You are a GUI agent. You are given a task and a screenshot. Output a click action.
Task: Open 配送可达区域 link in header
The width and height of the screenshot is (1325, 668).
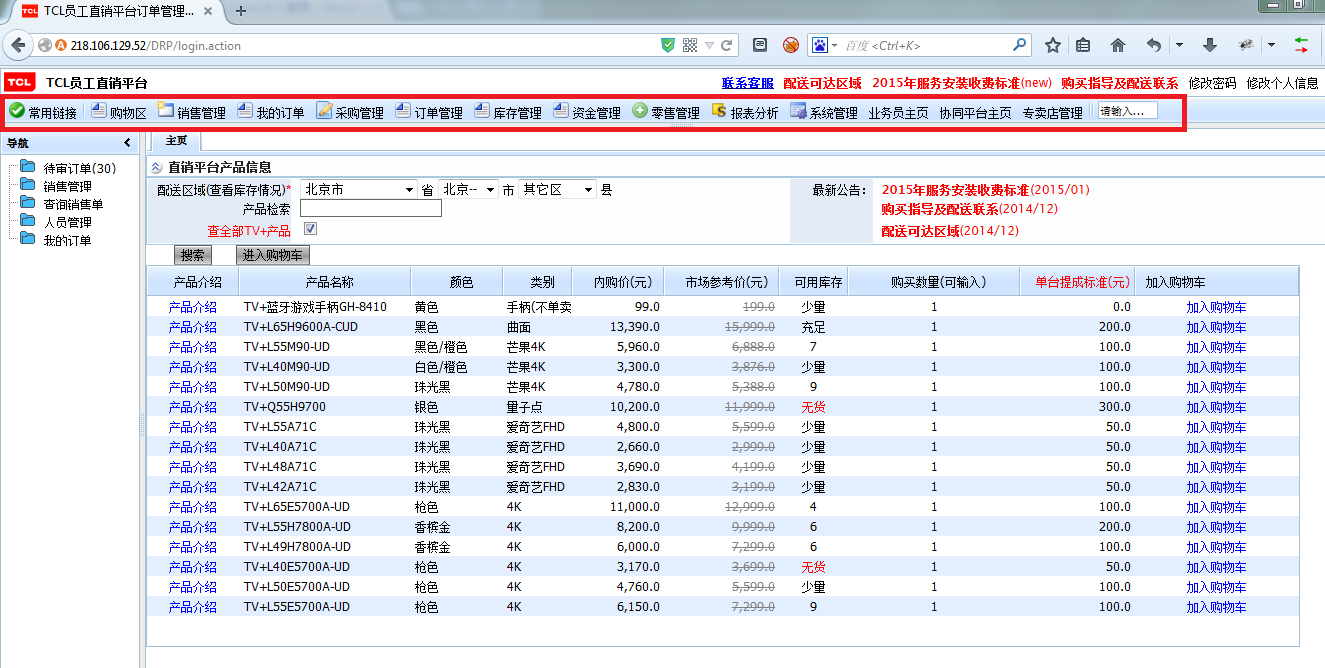click(x=822, y=83)
